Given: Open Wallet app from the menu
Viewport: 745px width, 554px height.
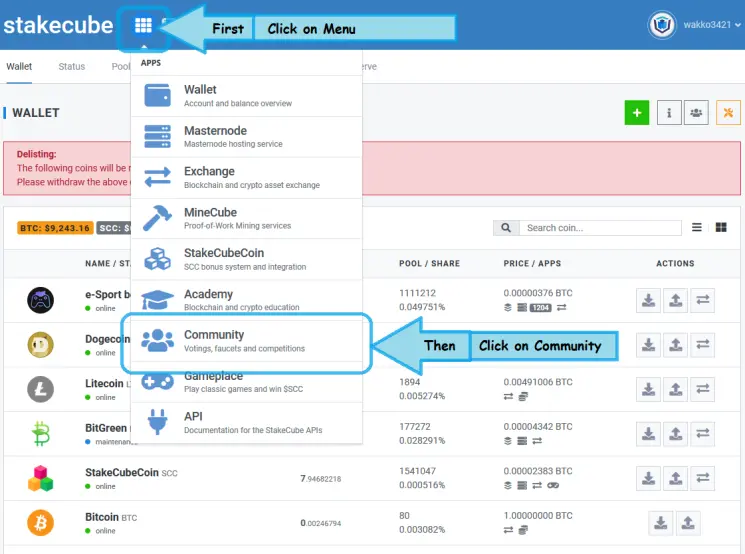Looking at the screenshot, I should click(246, 96).
